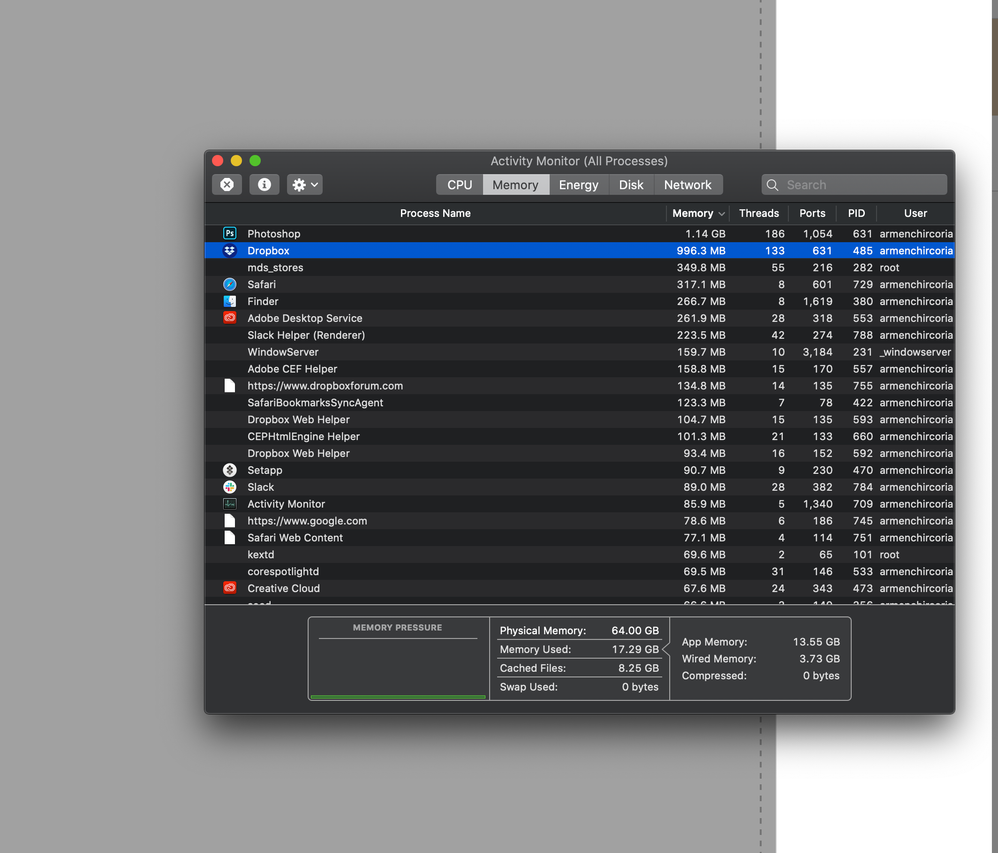Click the Safari compass icon
Screen dimensions: 998x853
[230, 284]
